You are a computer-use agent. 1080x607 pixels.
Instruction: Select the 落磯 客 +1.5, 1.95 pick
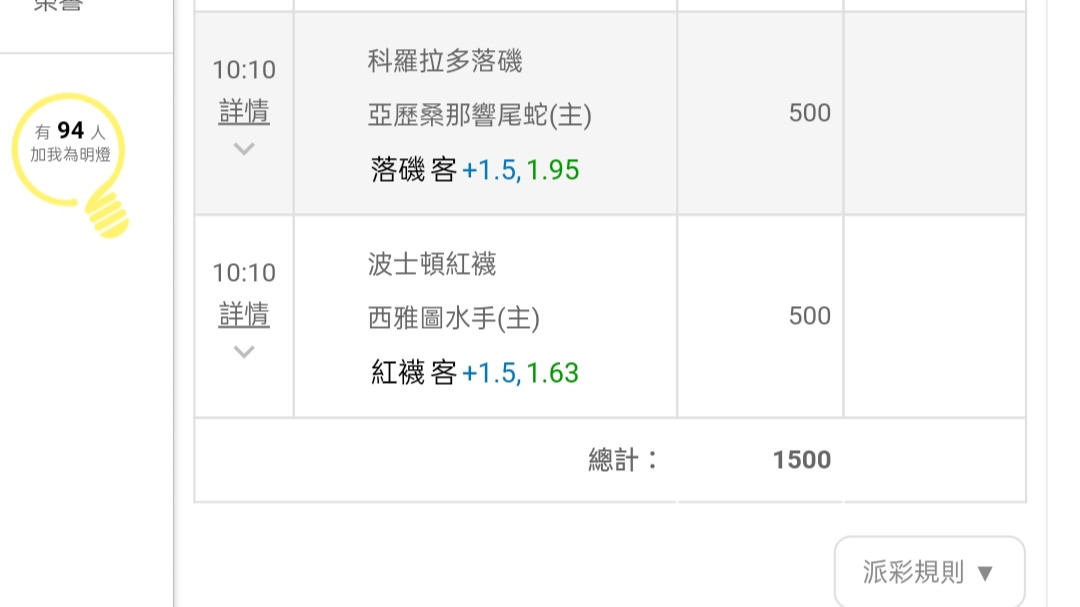tap(475, 169)
